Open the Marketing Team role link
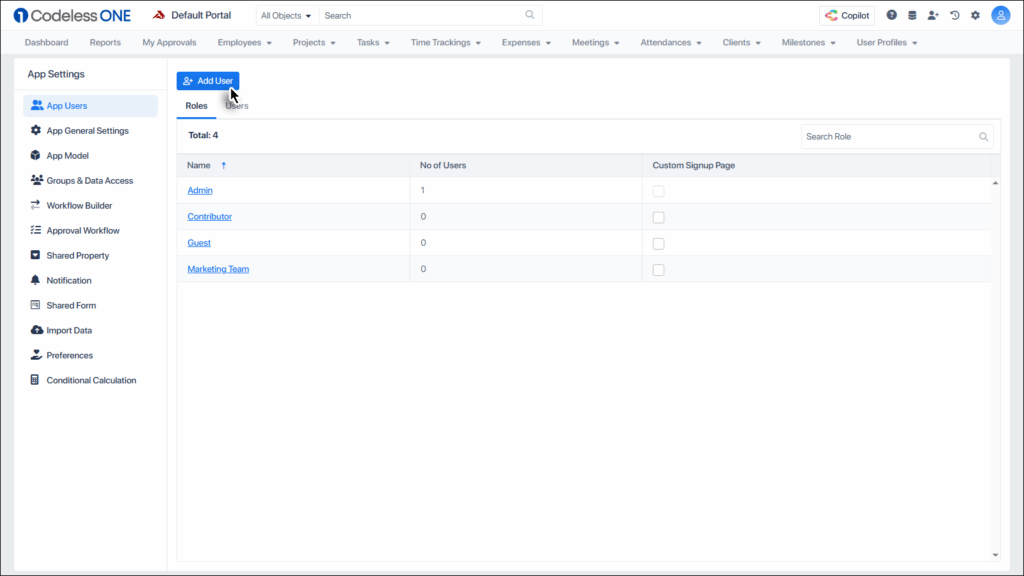Screen dimensions: 1024x576 218,268
